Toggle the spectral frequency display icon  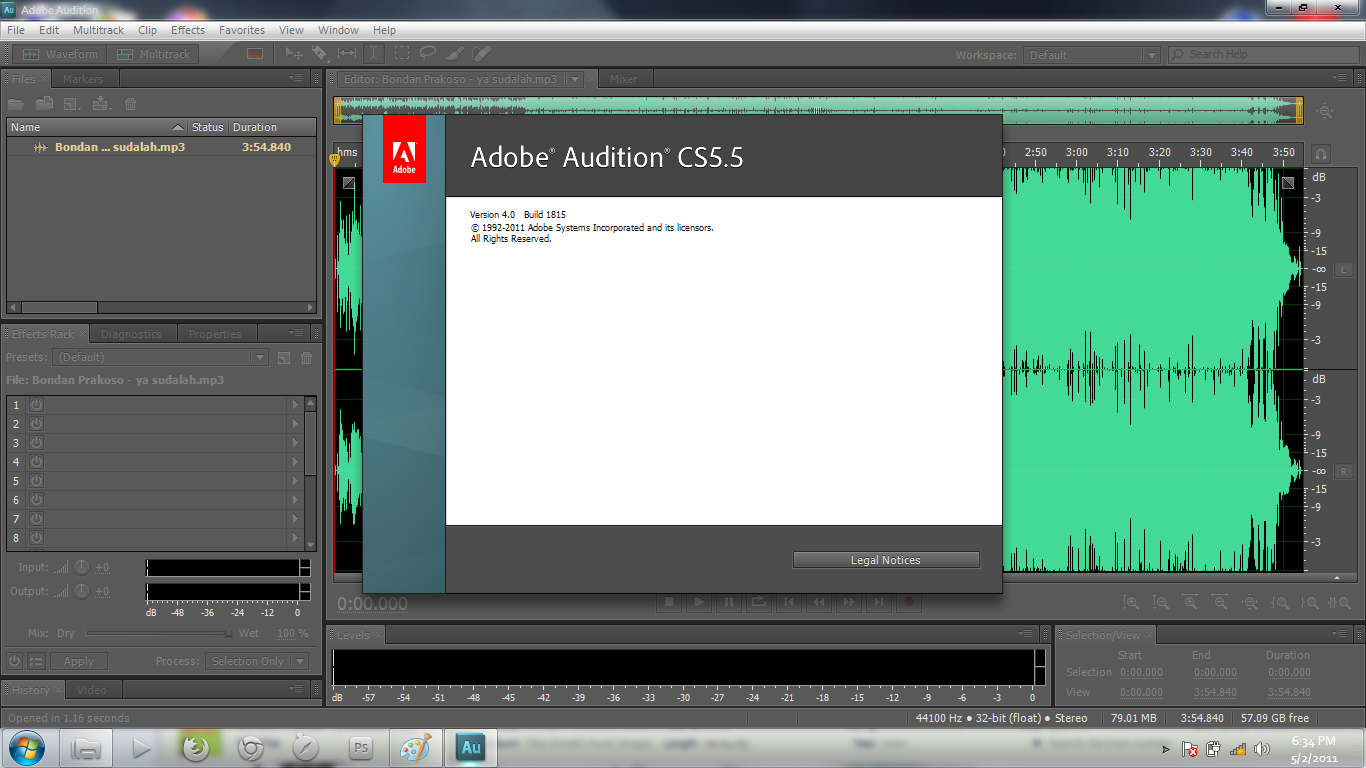coord(255,54)
